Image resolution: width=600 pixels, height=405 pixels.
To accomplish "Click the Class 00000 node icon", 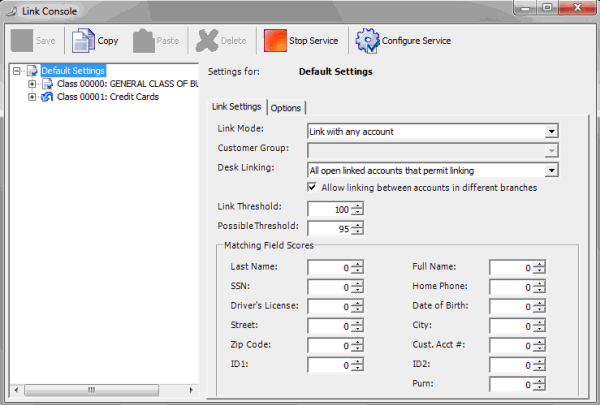I will coord(47,84).
